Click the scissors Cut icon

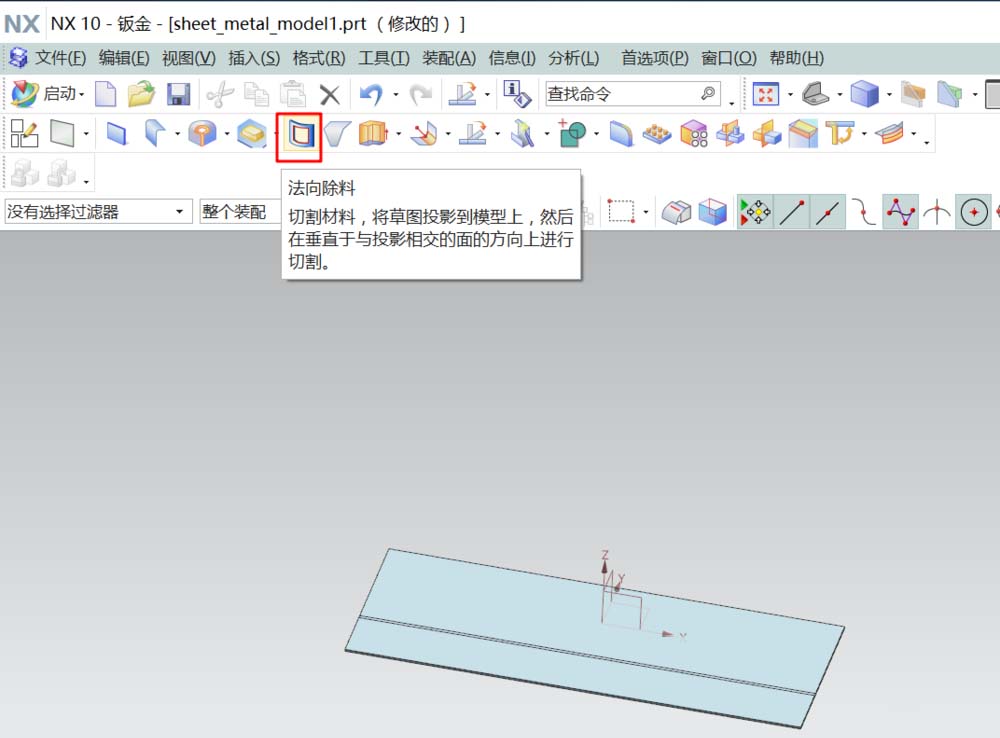221,94
